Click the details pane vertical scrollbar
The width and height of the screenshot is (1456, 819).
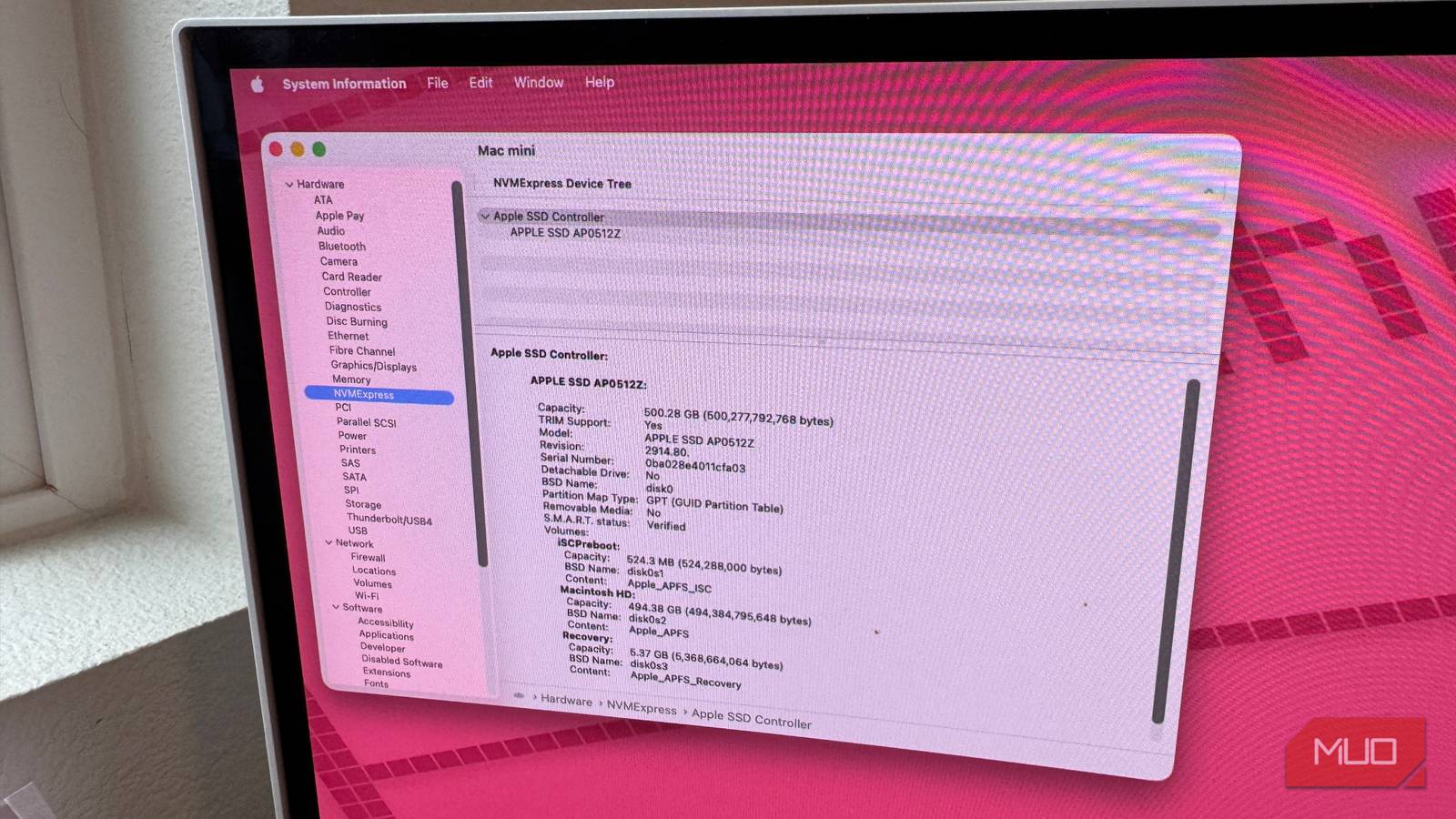(x=1178, y=551)
